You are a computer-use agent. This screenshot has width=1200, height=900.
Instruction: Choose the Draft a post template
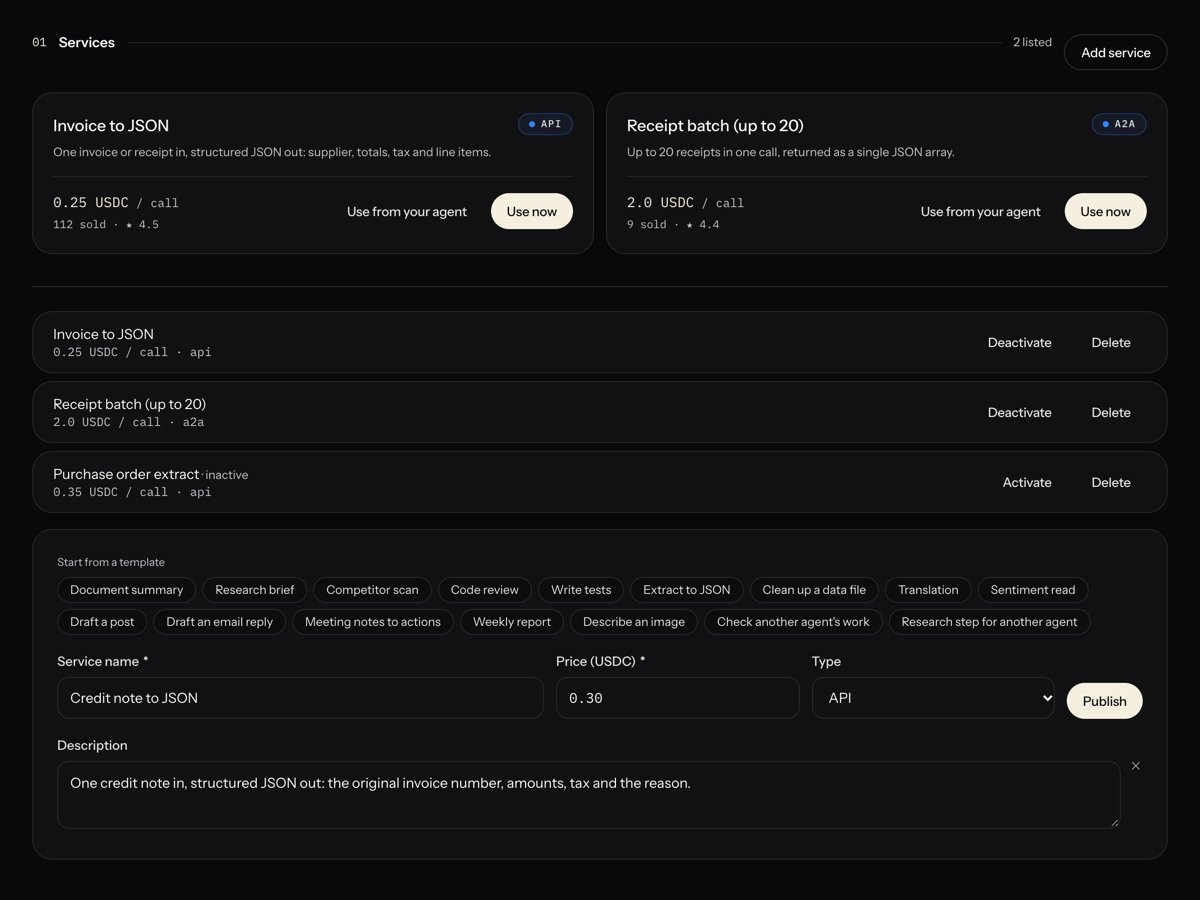tap(102, 622)
